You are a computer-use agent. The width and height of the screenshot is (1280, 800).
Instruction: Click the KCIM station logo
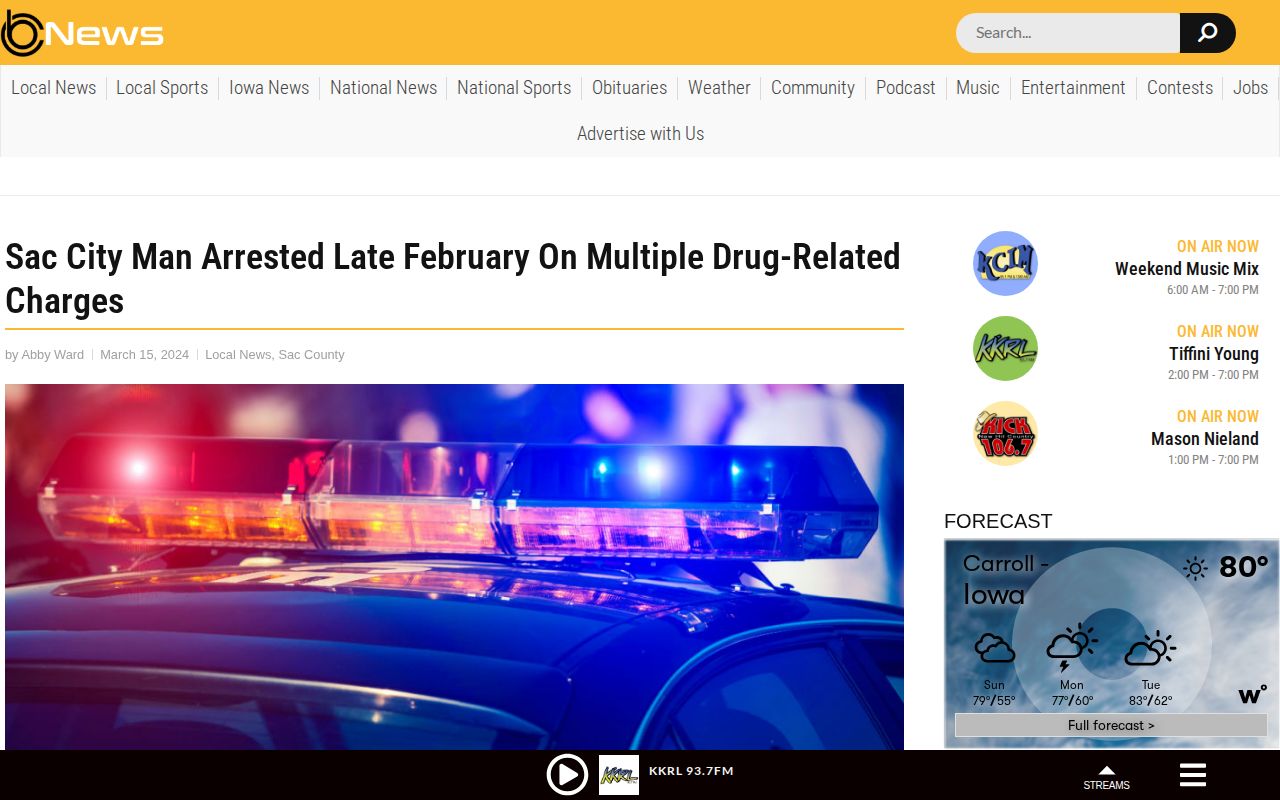tap(1005, 263)
